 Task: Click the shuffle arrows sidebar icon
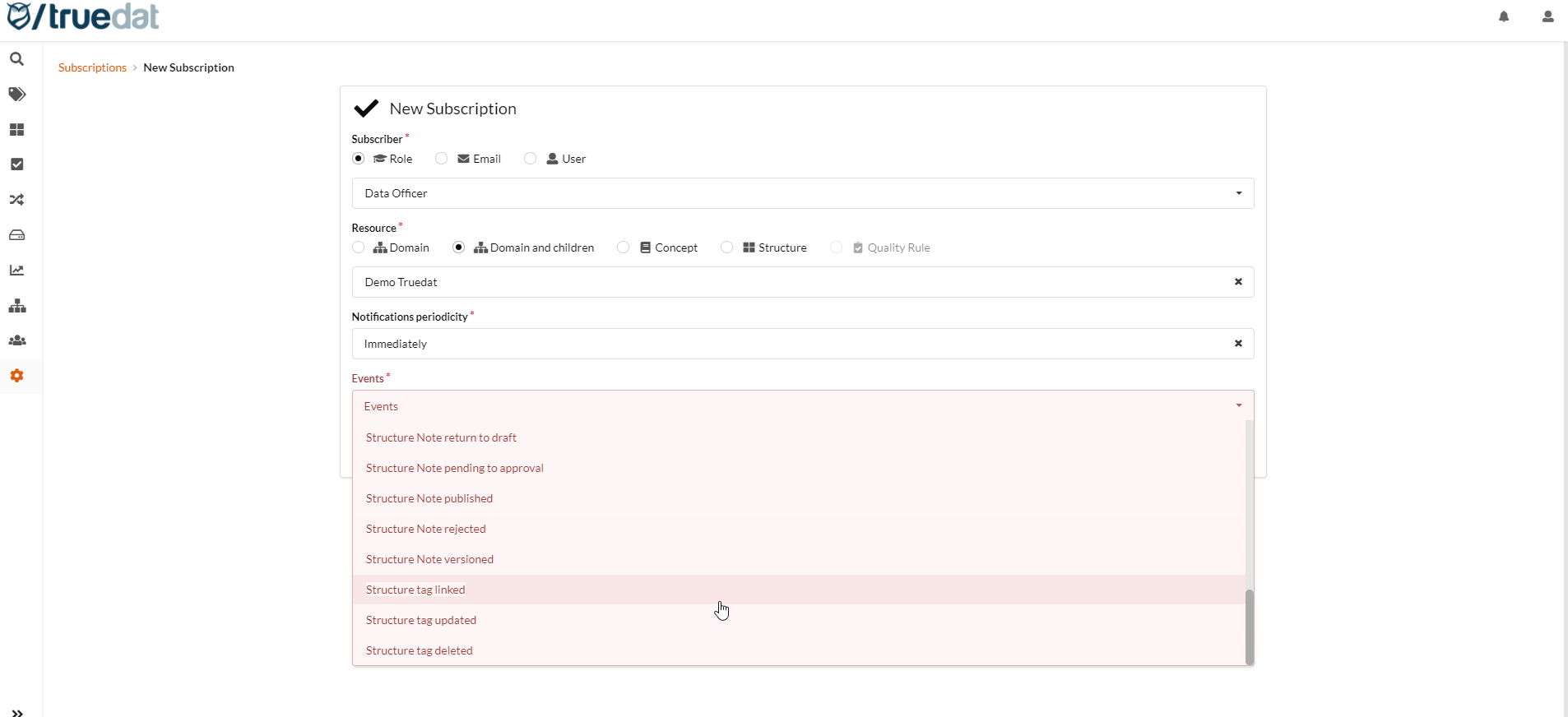pyautogui.click(x=16, y=200)
